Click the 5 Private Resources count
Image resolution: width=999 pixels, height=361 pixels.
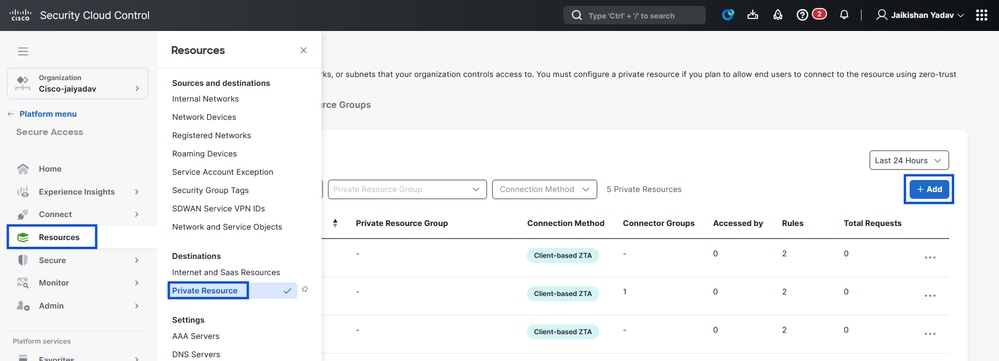[643, 189]
